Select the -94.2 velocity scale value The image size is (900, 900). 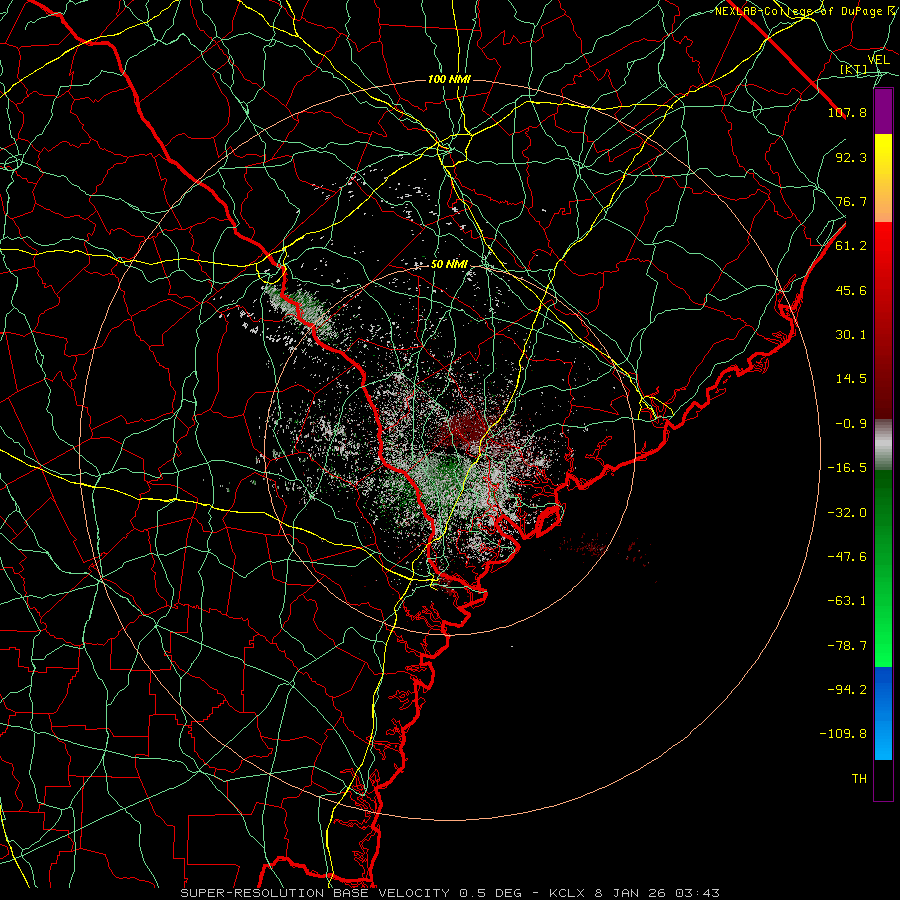(x=847, y=689)
